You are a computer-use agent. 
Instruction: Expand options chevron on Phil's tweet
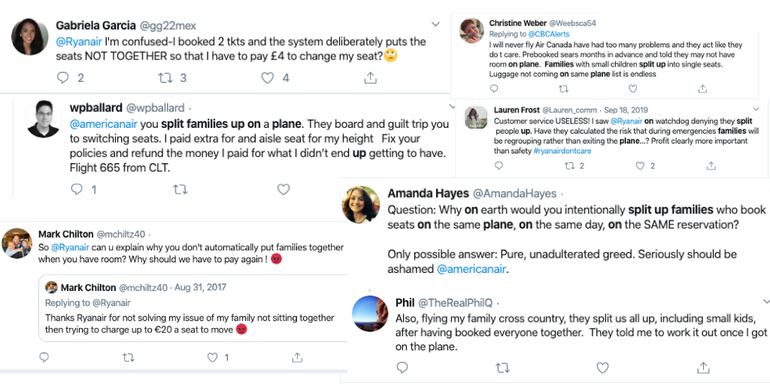coord(766,301)
